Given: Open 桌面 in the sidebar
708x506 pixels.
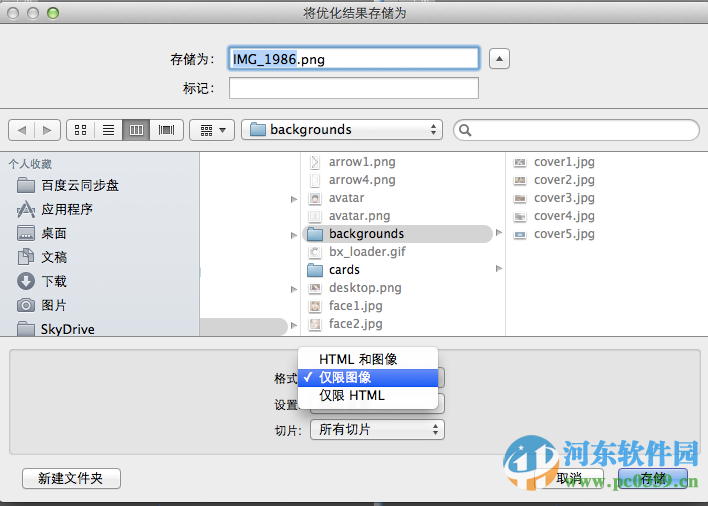Looking at the screenshot, I should [42, 233].
